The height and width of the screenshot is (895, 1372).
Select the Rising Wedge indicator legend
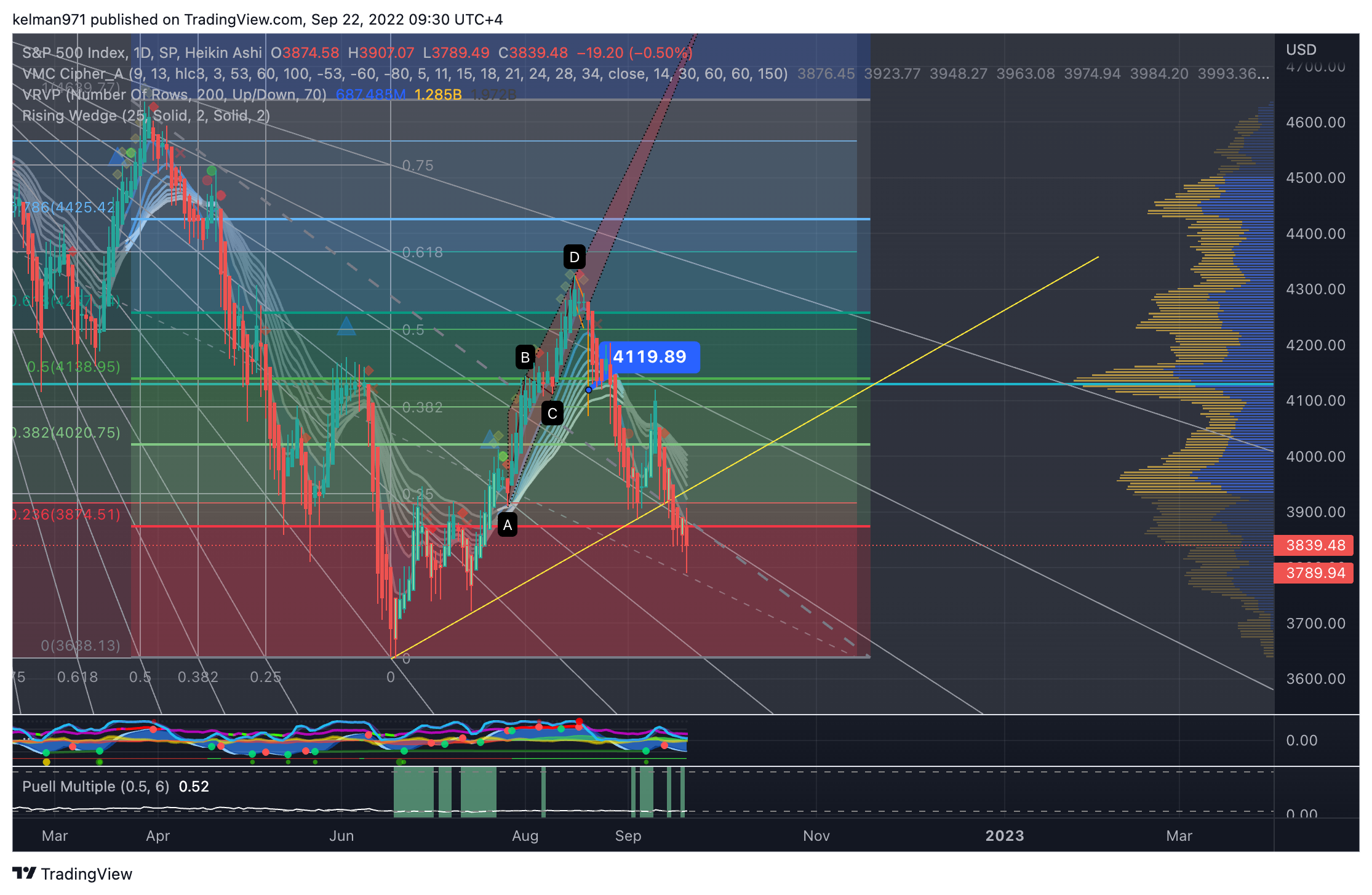146,116
